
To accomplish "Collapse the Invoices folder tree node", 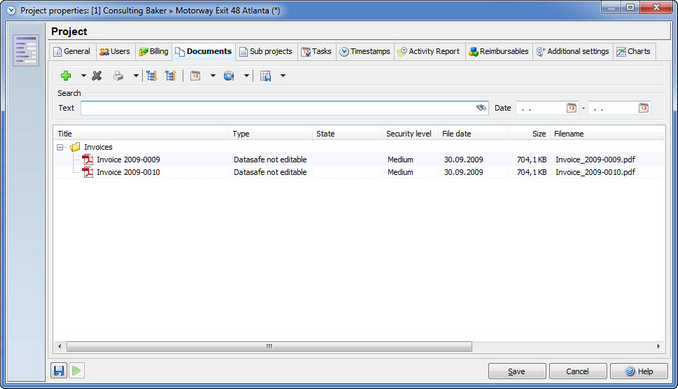I will [x=60, y=147].
